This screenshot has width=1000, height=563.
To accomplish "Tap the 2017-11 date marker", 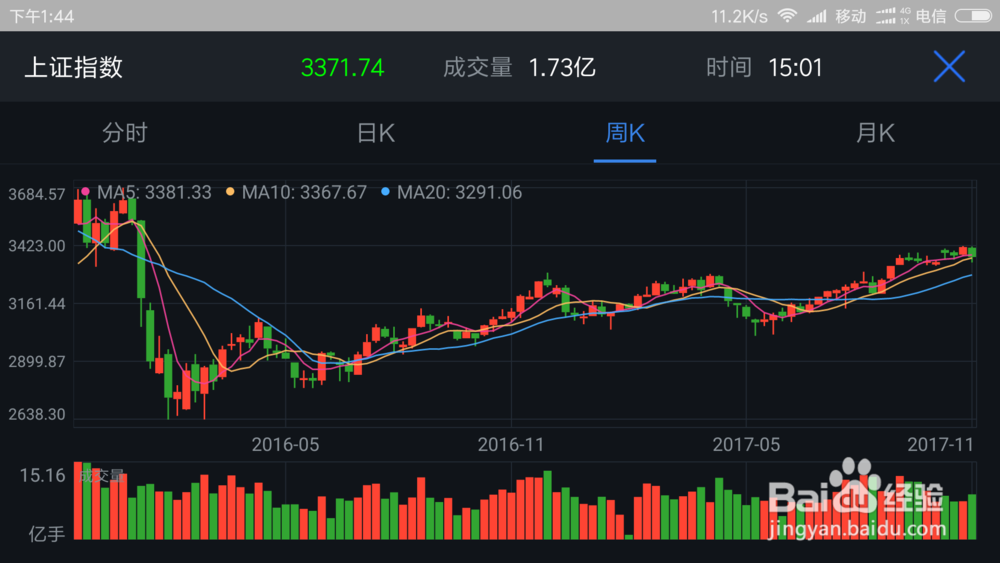I will click(x=941, y=444).
